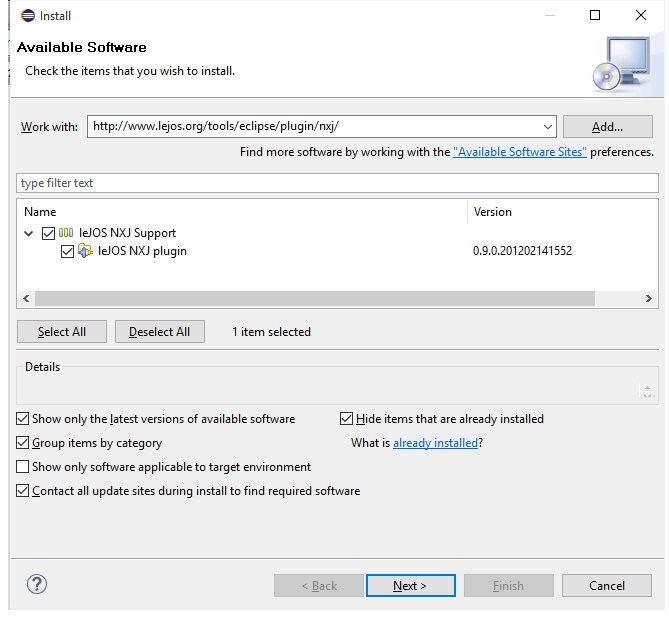The image size is (669, 619).
Task: Uncheck the leJOS NXJ plugin checkbox
Action: pos(67,251)
